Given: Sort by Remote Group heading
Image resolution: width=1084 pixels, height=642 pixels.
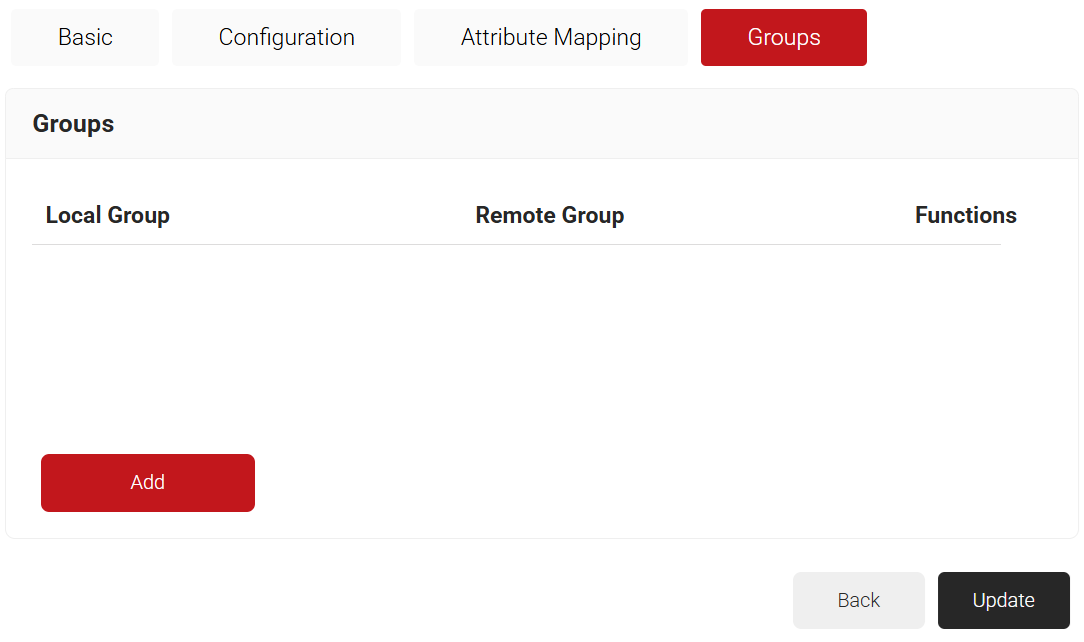Looking at the screenshot, I should pyautogui.click(x=549, y=216).
